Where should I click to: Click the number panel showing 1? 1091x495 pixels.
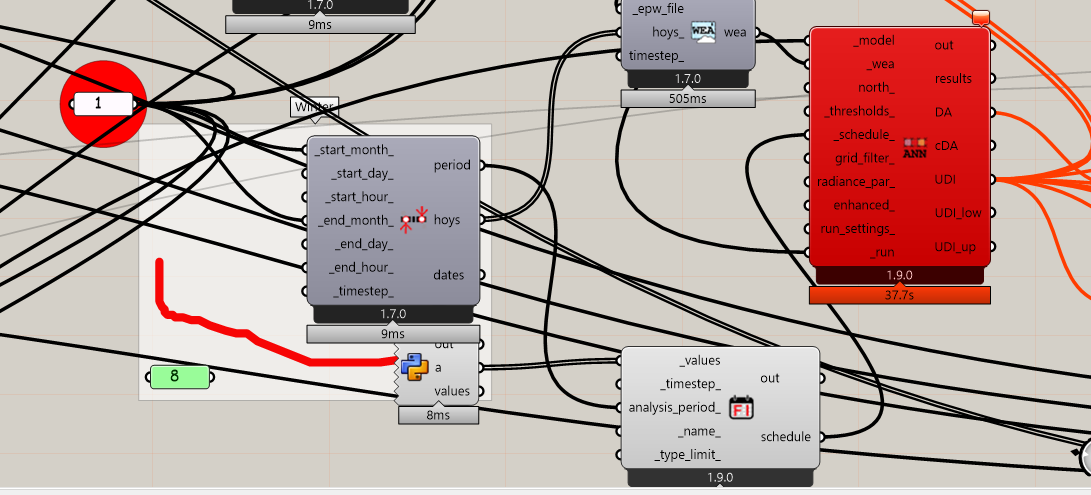(102, 103)
